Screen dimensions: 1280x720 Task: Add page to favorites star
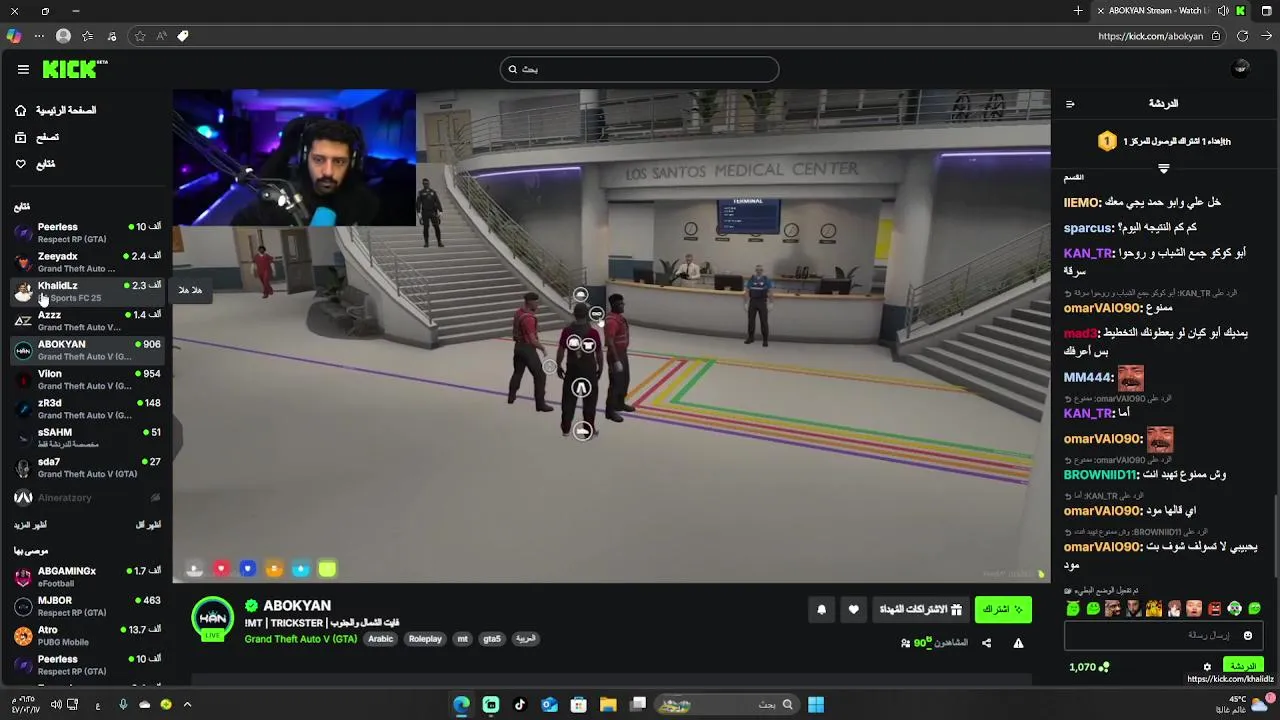click(139, 36)
